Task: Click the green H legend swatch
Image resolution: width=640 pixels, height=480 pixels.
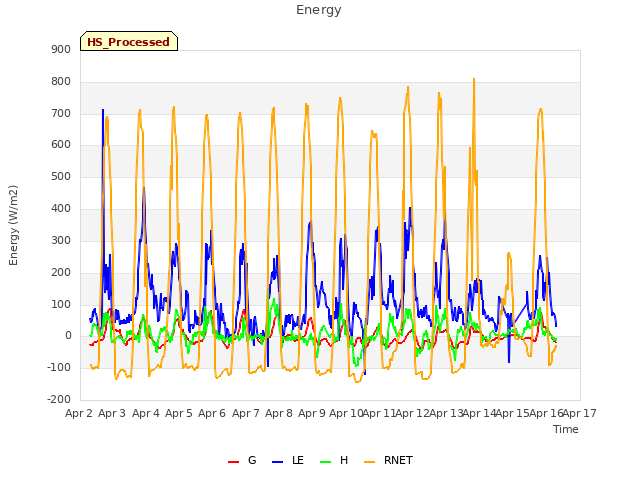Action: pos(326,461)
